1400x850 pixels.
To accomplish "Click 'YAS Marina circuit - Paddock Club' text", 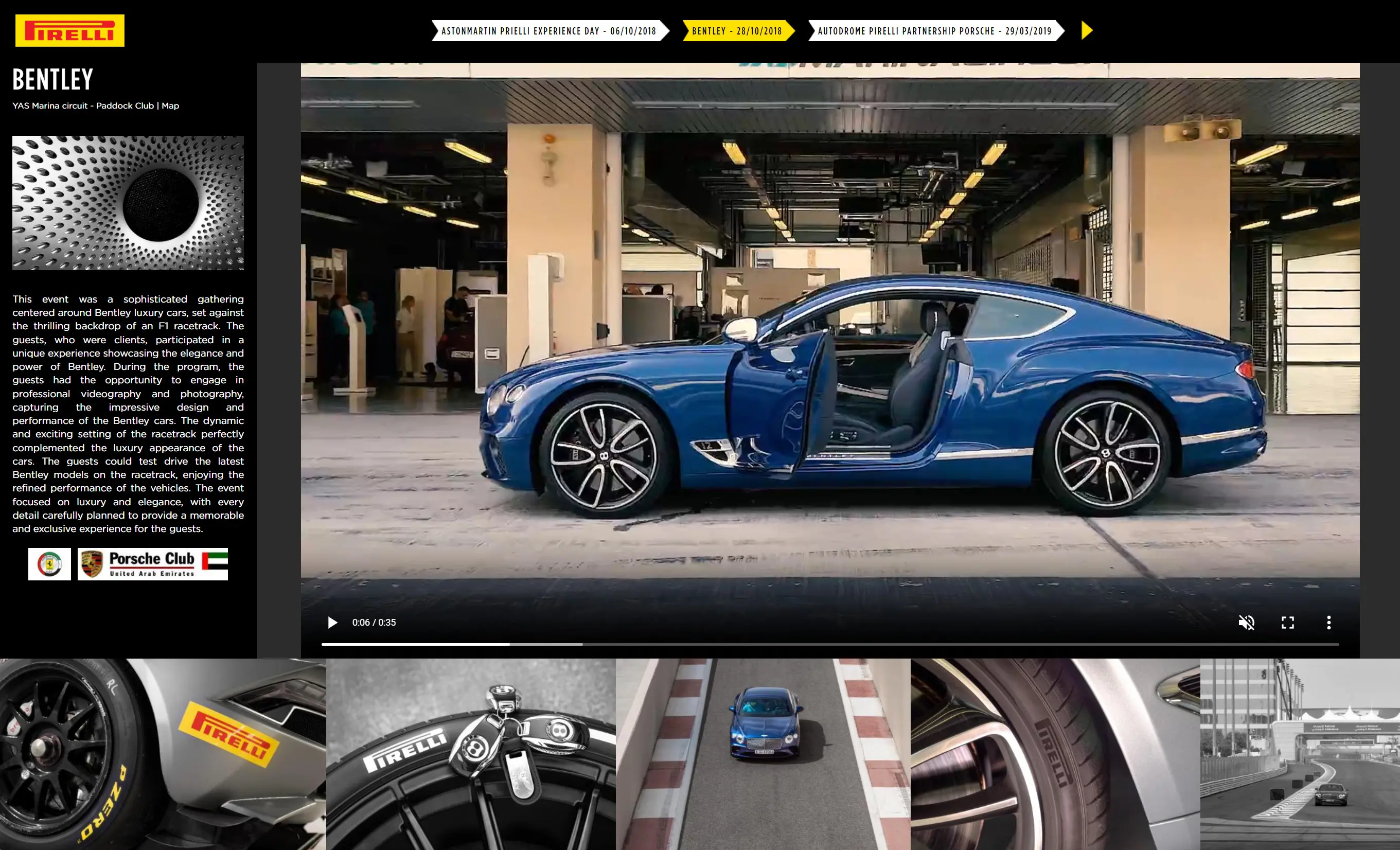I will tap(83, 105).
